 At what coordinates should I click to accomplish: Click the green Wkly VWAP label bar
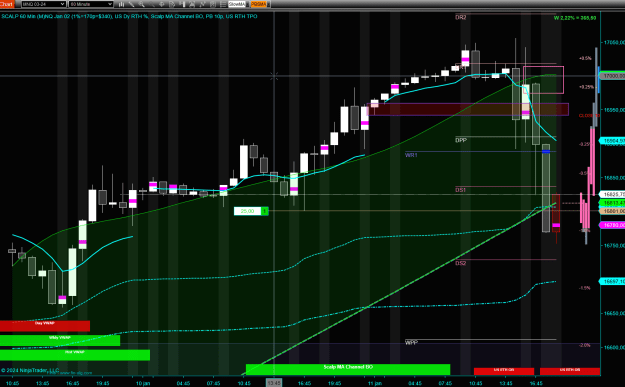click(60, 340)
